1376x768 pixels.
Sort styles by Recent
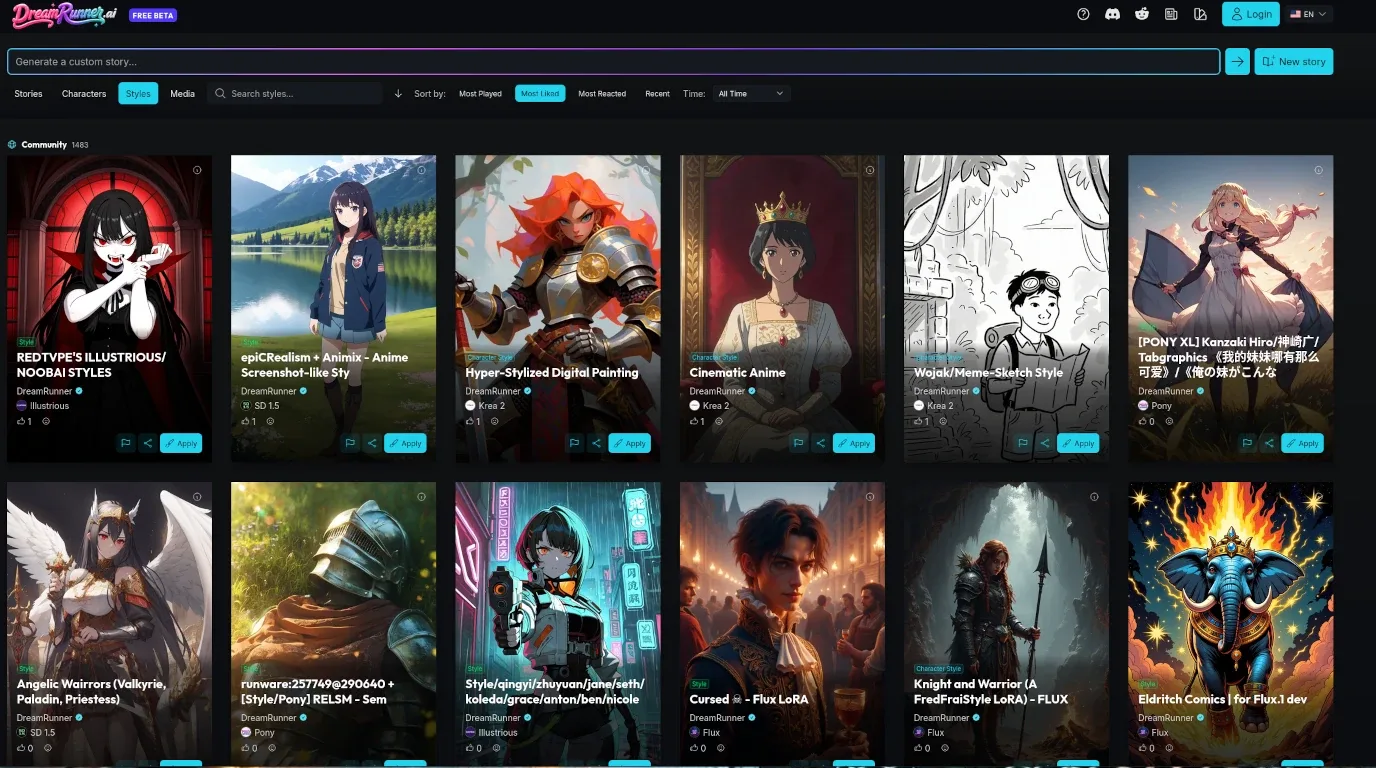coord(657,94)
